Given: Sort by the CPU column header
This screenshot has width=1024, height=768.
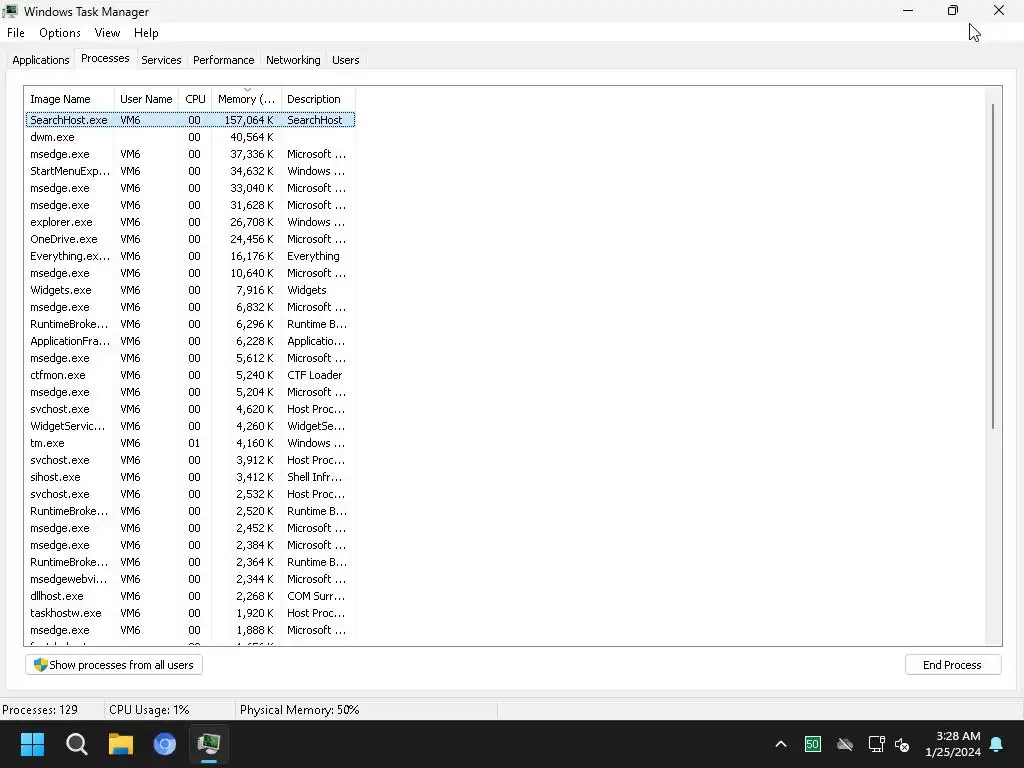Looking at the screenshot, I should tap(195, 99).
